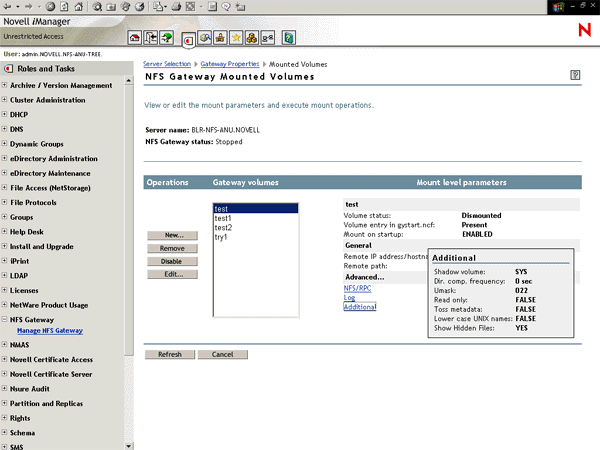The width and height of the screenshot is (600, 450).
Task: Open the View Tree icon with green tree
Action: [166, 38]
